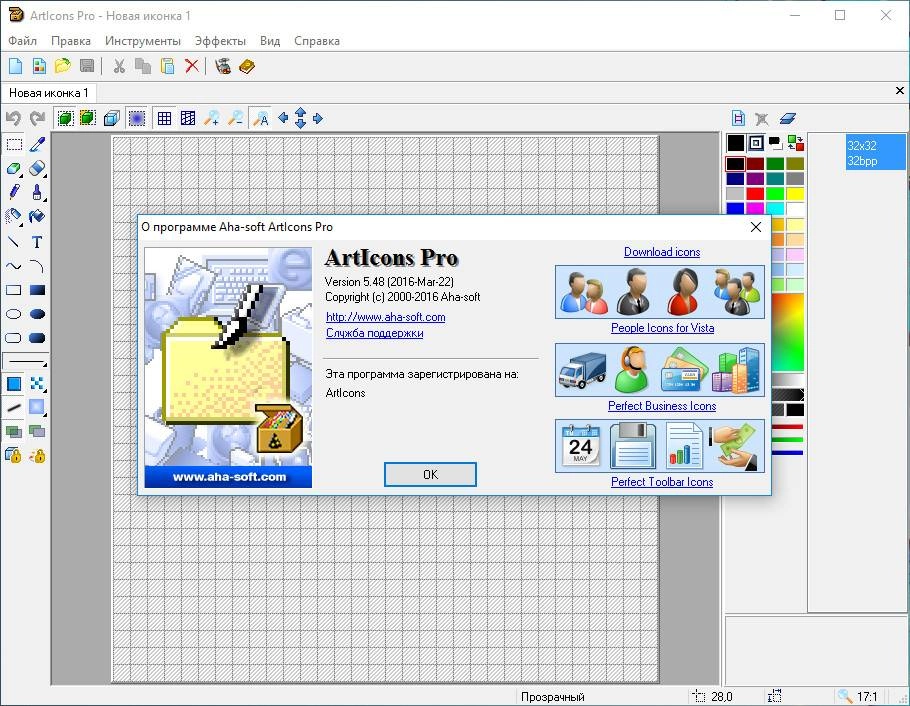Click the People Icons banner image

[x=660, y=292]
